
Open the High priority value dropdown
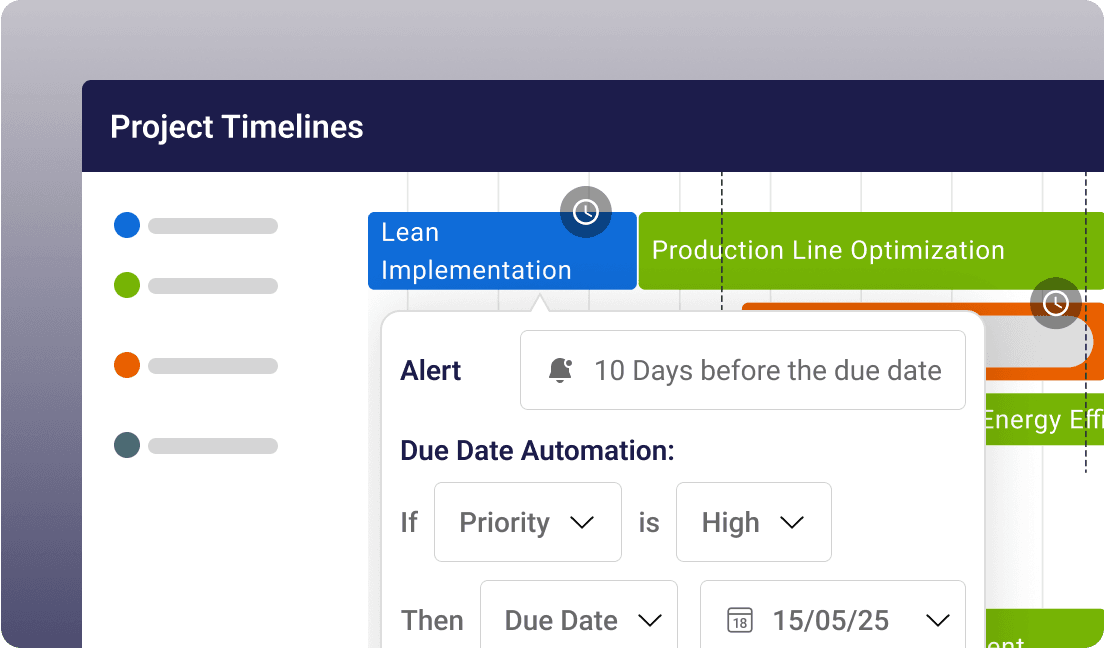754,522
